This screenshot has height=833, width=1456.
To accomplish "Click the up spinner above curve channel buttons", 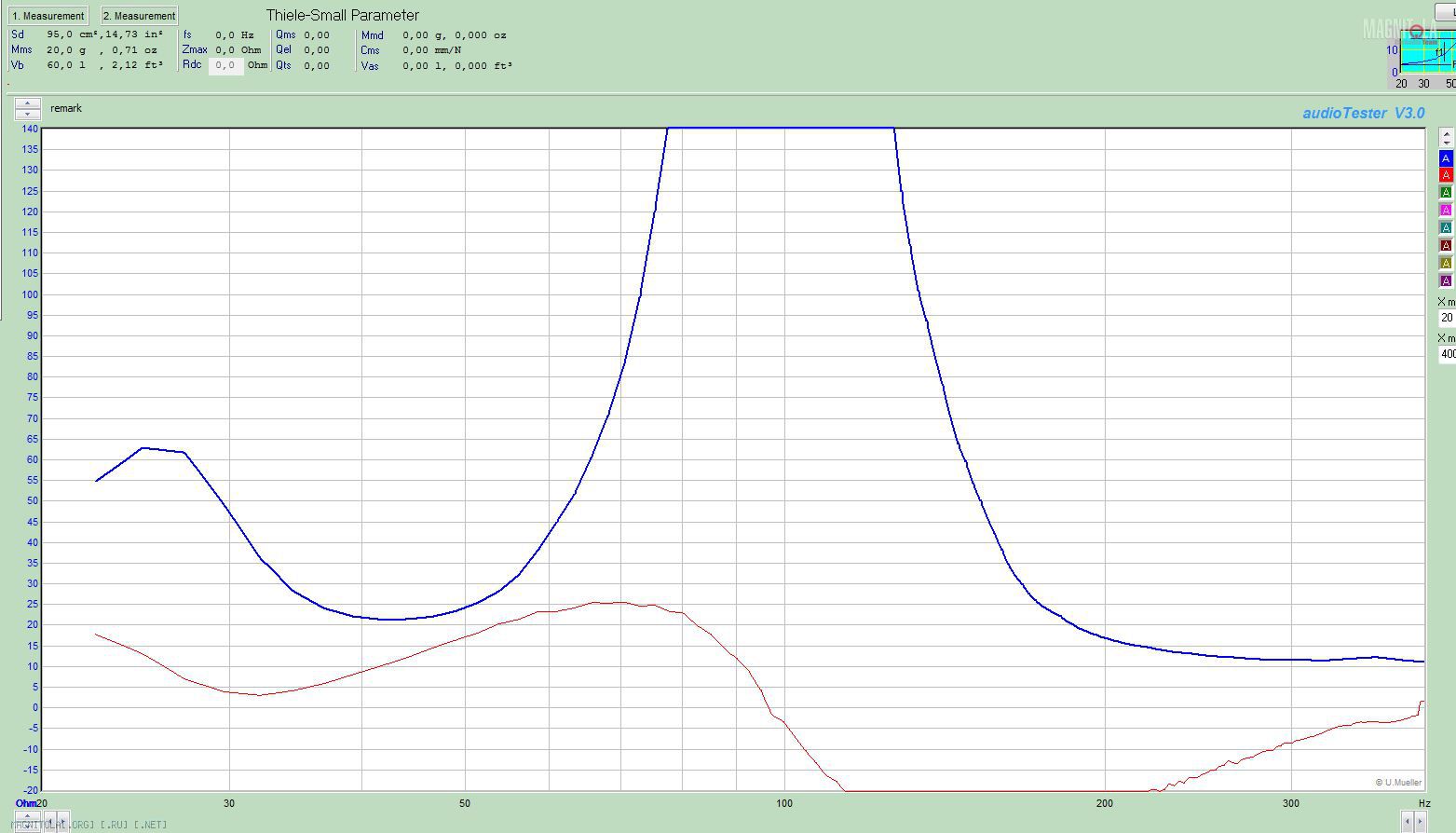I will pos(1446,134).
